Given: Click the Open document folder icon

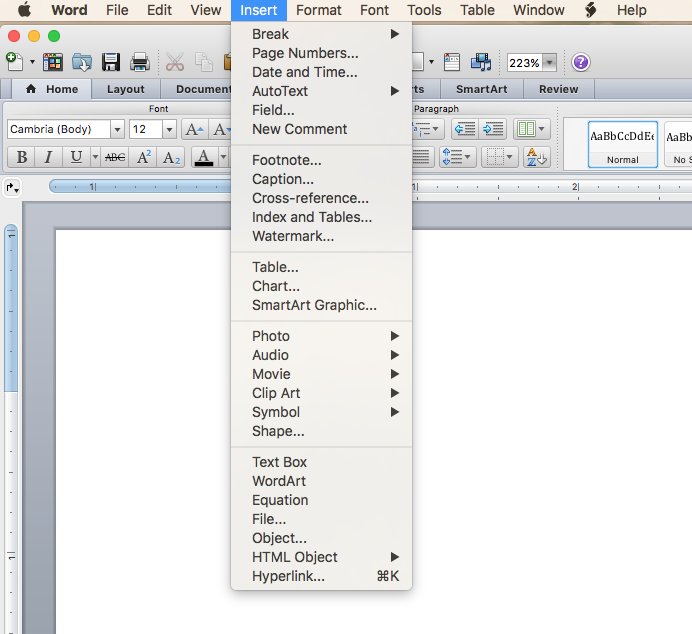Looking at the screenshot, I should pos(82,62).
